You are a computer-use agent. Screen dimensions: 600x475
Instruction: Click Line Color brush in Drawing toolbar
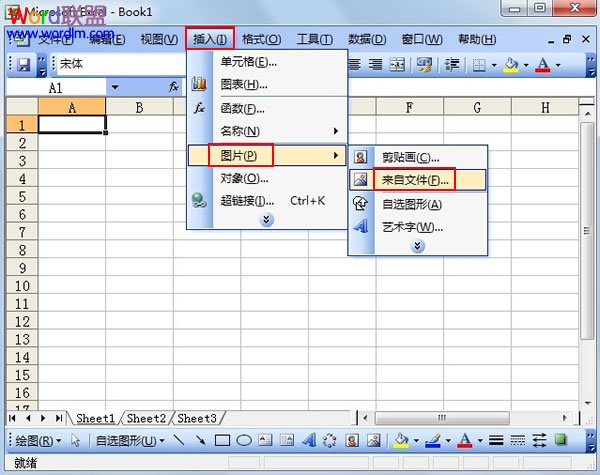(433, 441)
